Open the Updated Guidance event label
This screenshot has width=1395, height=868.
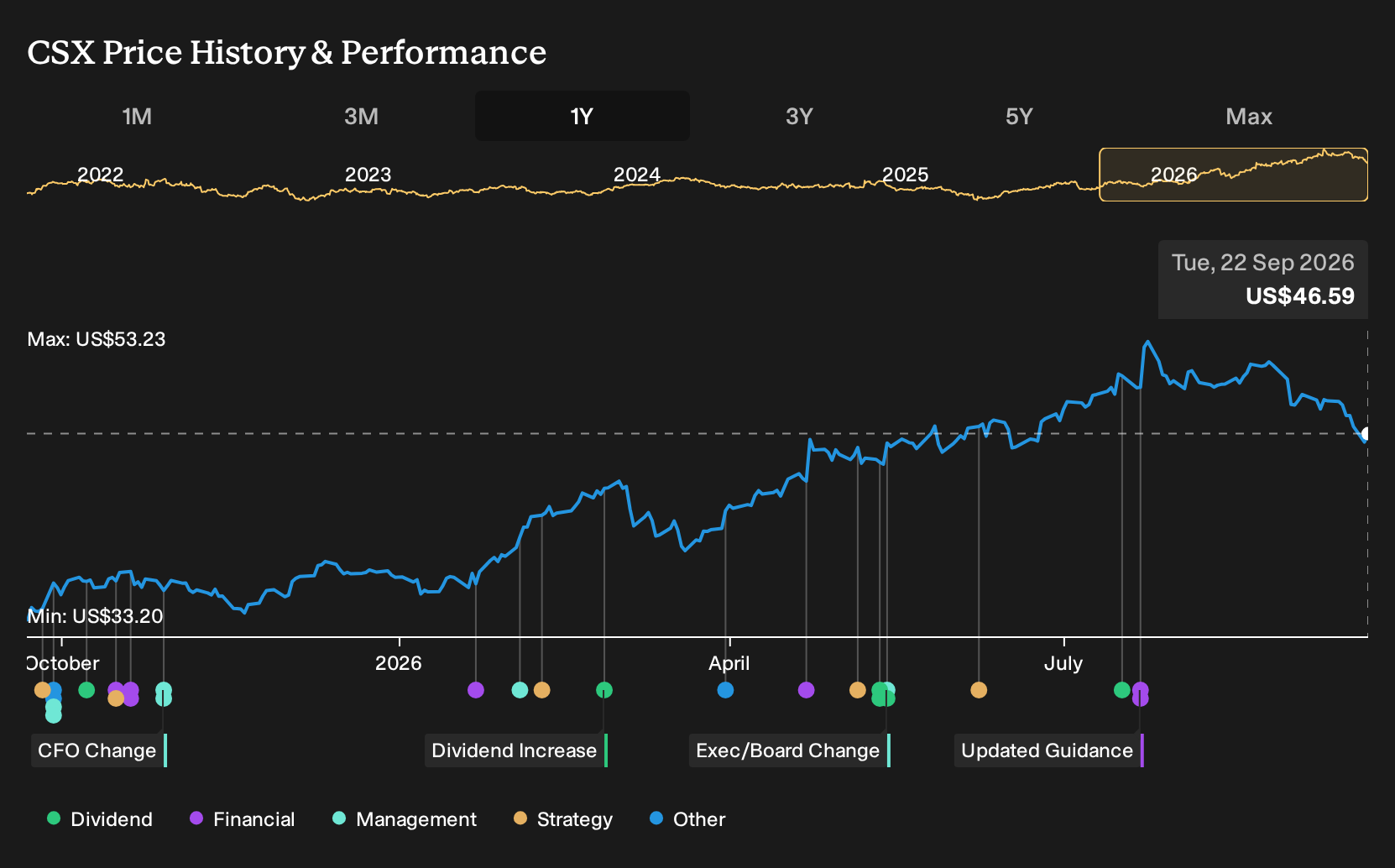click(1048, 750)
